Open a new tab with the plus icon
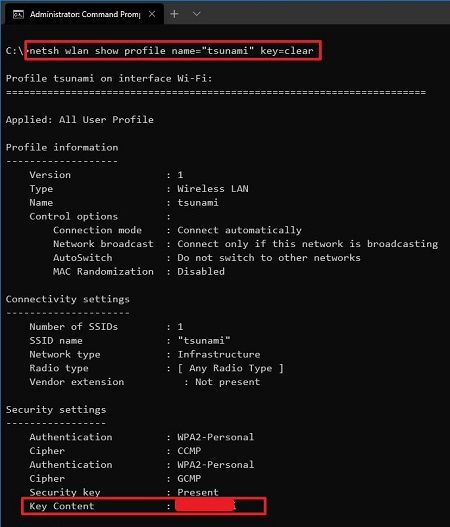The height and width of the screenshot is (527, 450). 174,14
